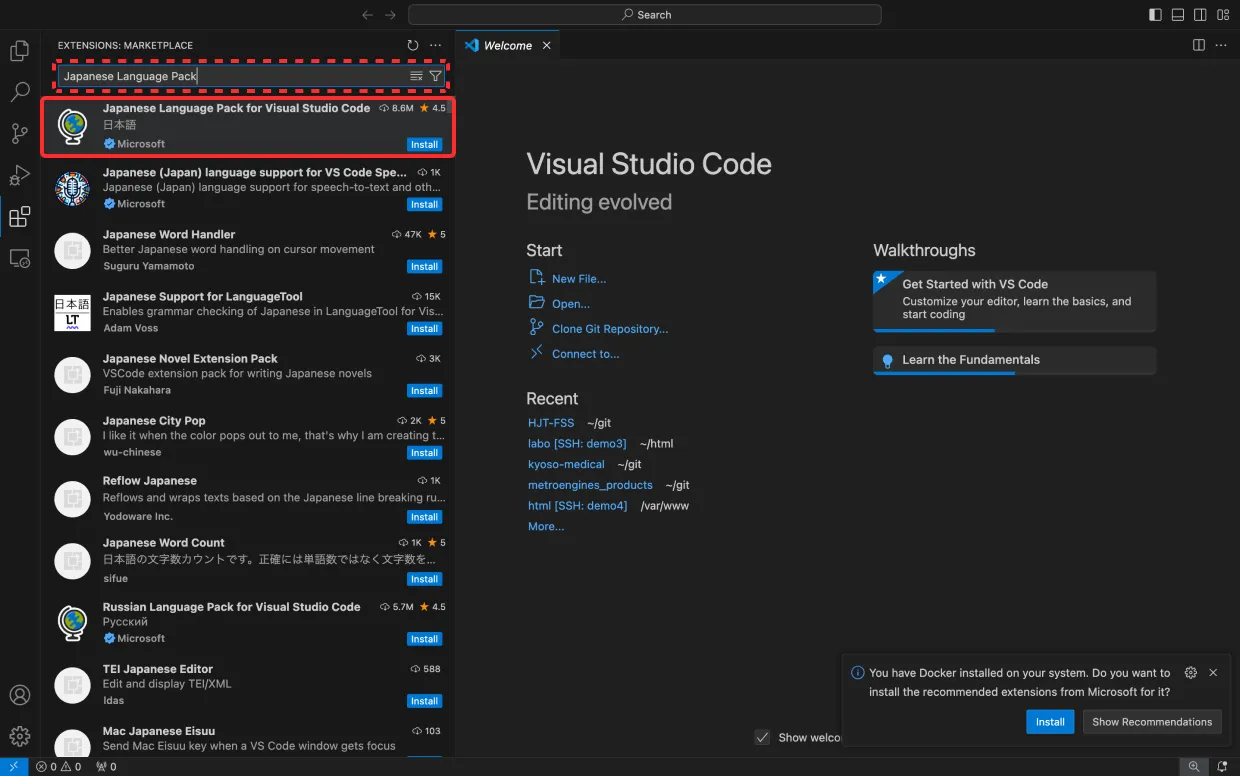Open Extensions view more actions menu
The height and width of the screenshot is (776, 1240).
435,45
